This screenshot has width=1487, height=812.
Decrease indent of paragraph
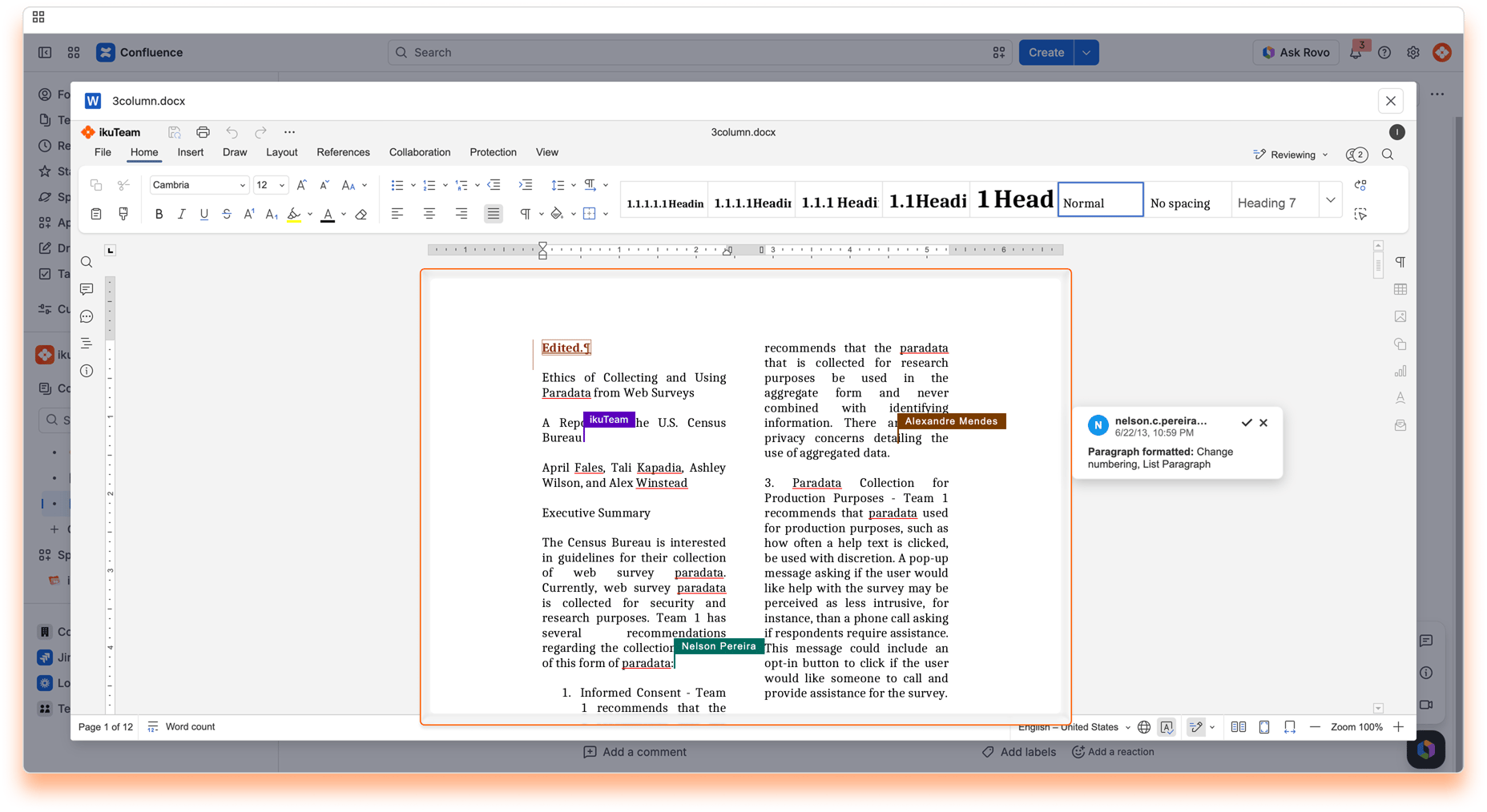pos(494,185)
